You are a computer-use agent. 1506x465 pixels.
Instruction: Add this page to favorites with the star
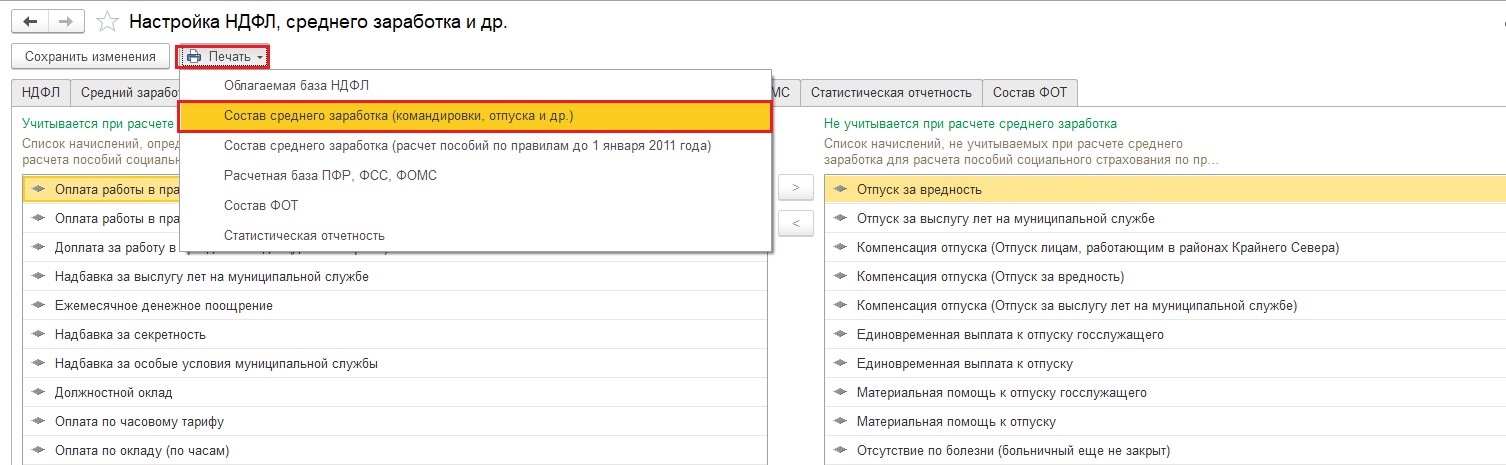point(108,21)
